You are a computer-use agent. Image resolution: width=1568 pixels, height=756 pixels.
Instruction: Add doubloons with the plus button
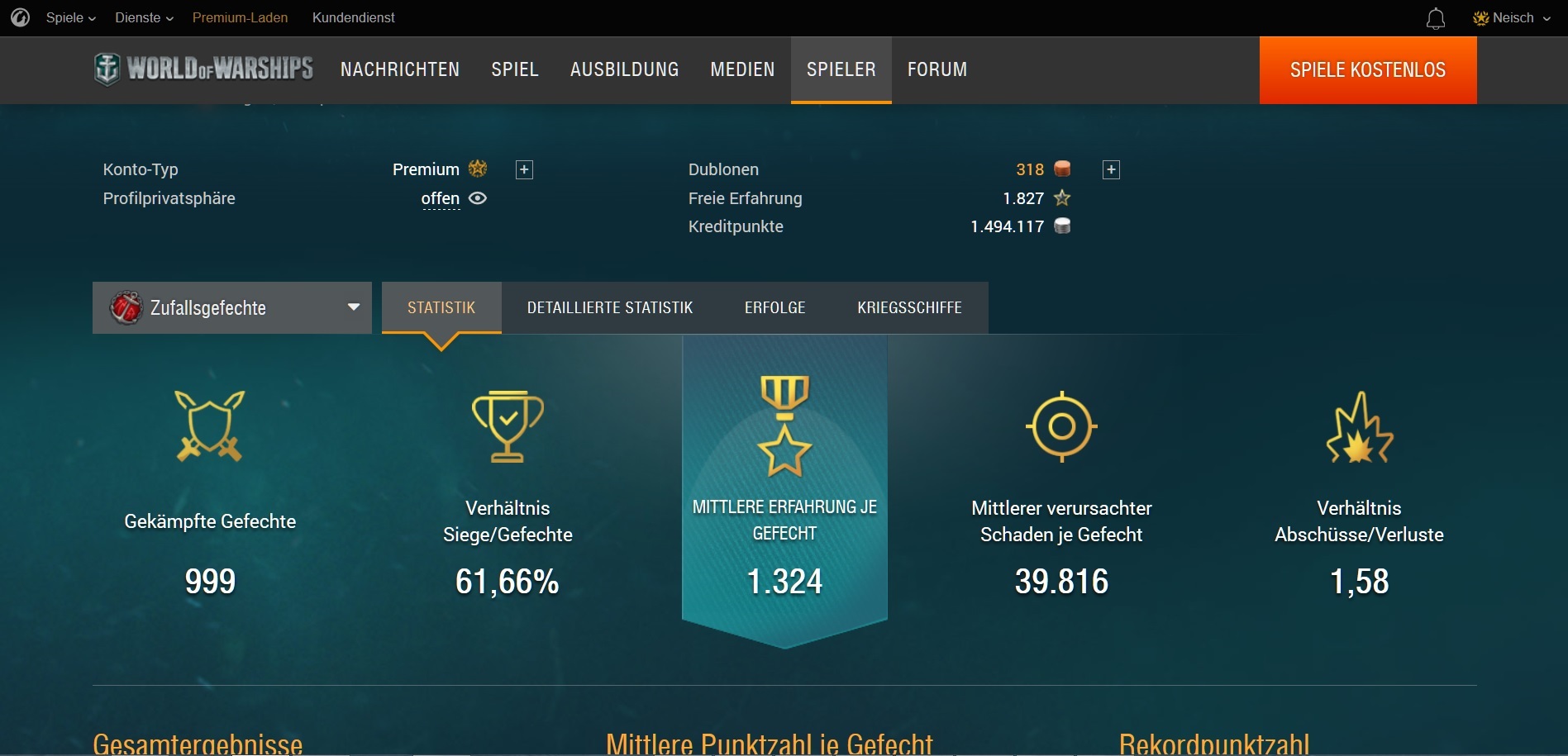click(1111, 169)
